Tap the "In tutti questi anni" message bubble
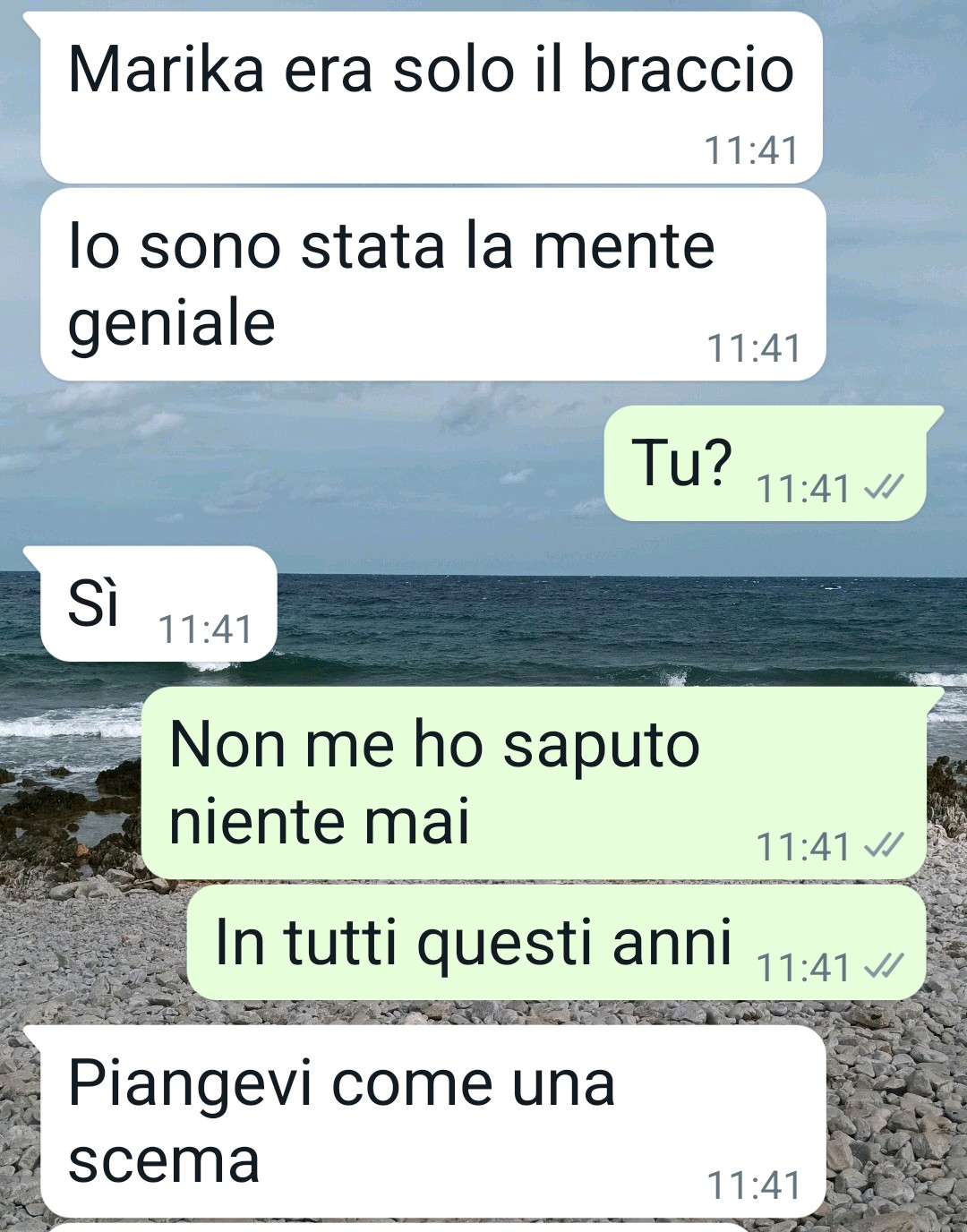967x1232 pixels. tap(556, 943)
